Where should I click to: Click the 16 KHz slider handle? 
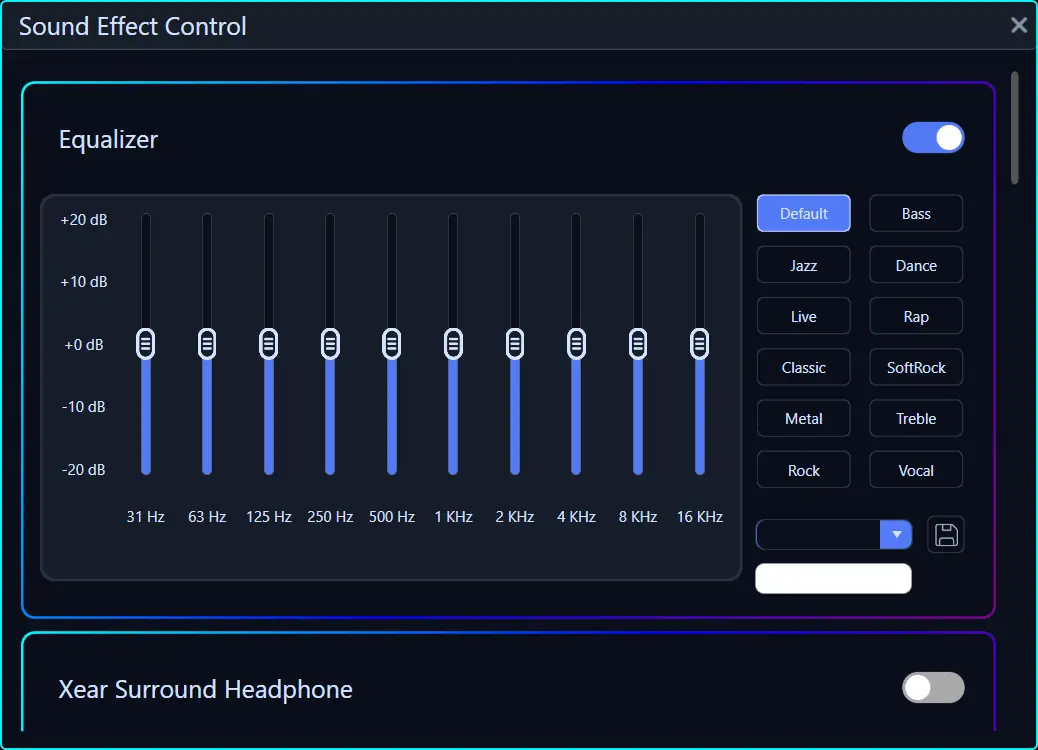tap(700, 344)
